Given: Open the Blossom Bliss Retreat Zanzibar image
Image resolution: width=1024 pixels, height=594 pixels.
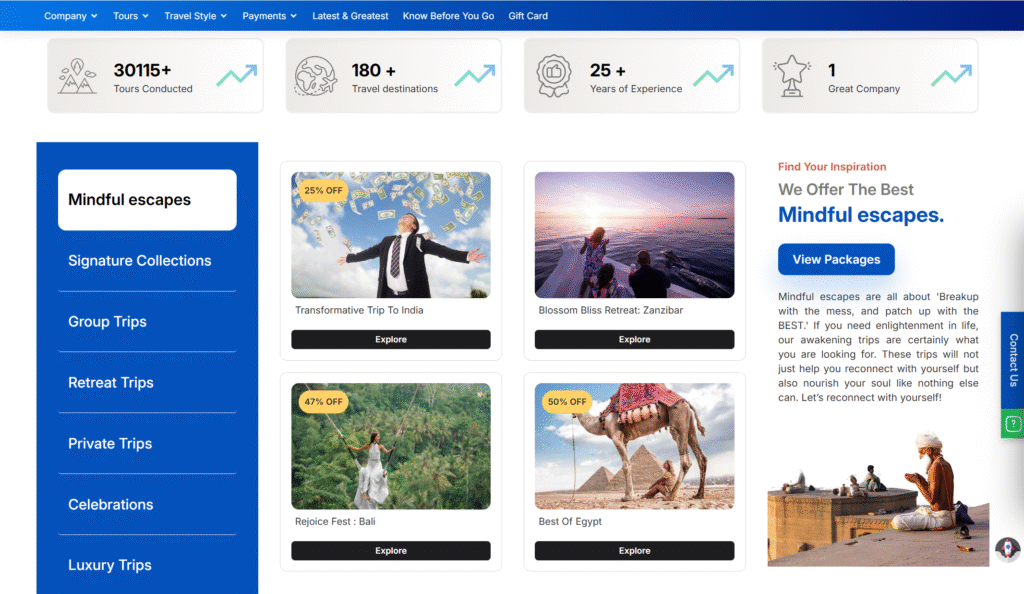Looking at the screenshot, I should [634, 235].
